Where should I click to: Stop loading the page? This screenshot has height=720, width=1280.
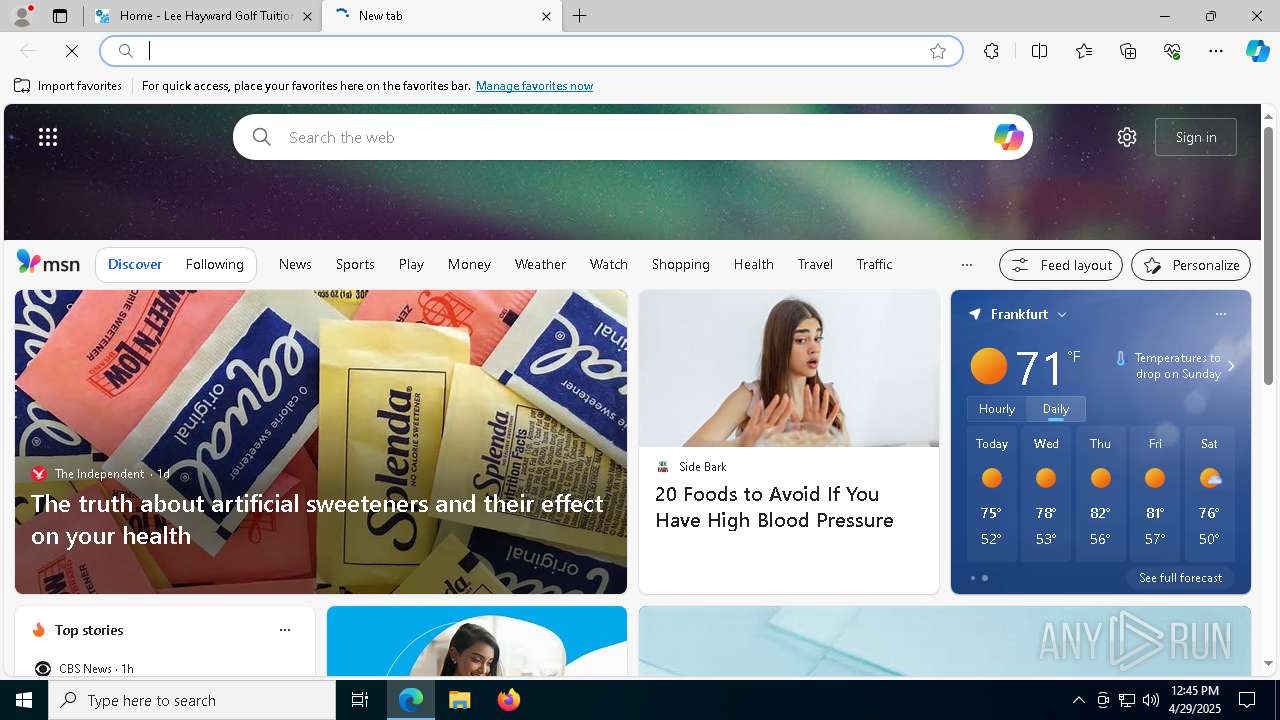(72, 51)
